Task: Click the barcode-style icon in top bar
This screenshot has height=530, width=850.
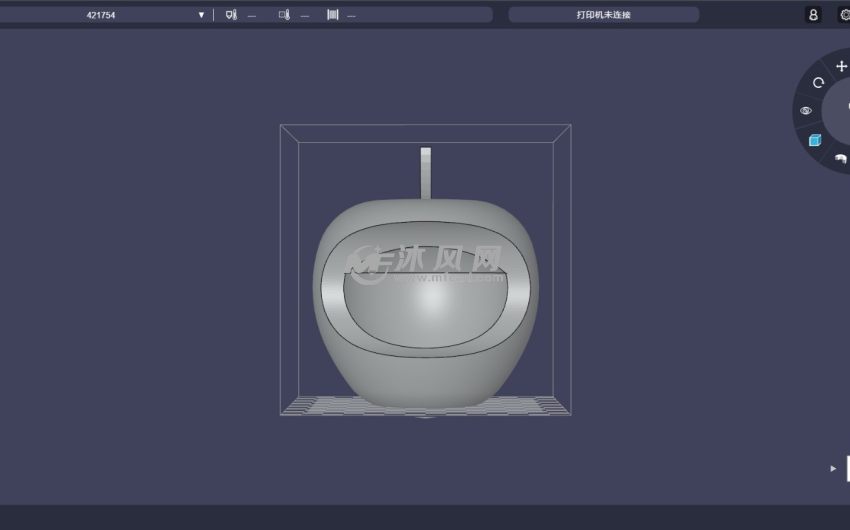Action: (x=332, y=15)
